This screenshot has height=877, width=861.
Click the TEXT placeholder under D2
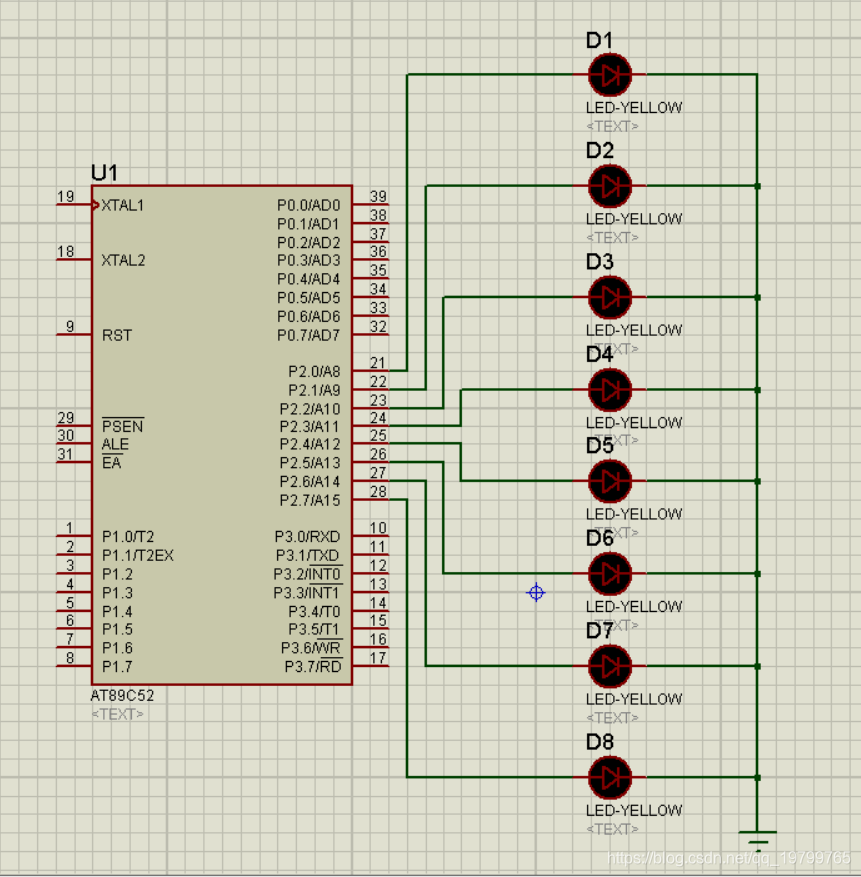pyautogui.click(x=612, y=237)
